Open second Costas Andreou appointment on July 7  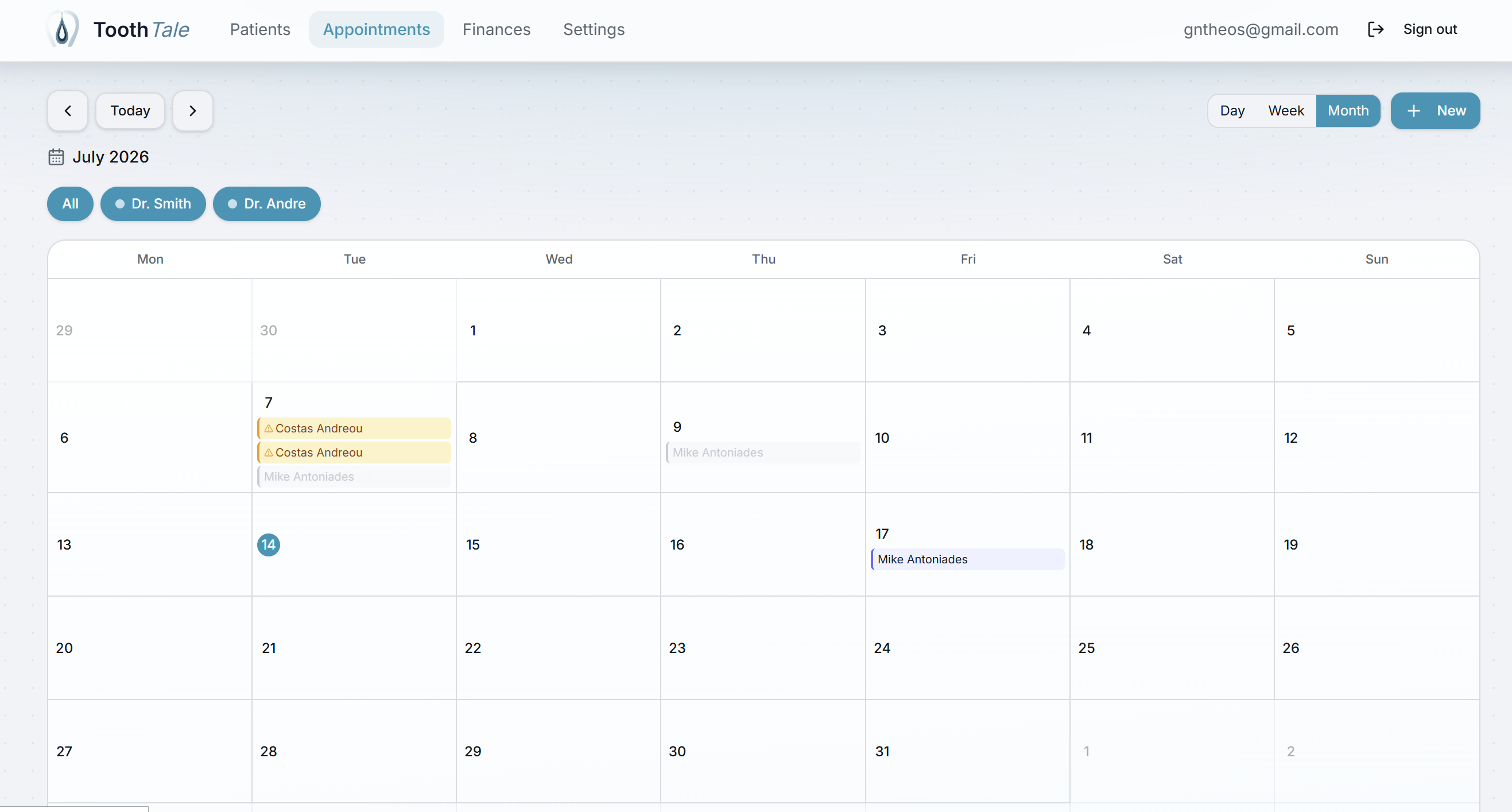point(355,453)
